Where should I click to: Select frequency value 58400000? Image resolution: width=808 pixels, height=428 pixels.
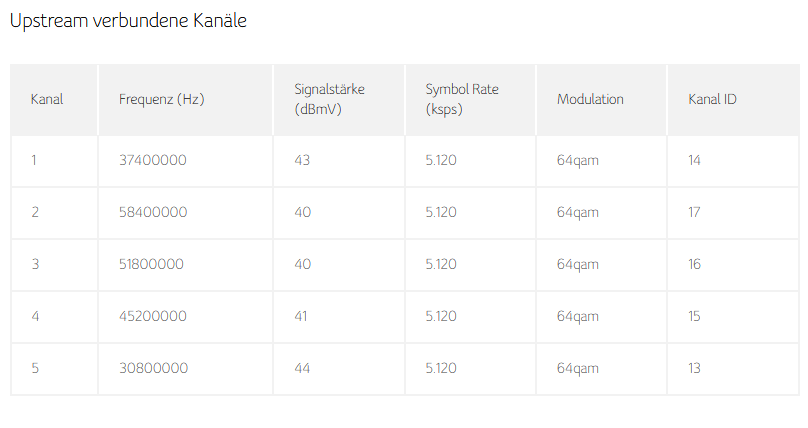click(153, 212)
